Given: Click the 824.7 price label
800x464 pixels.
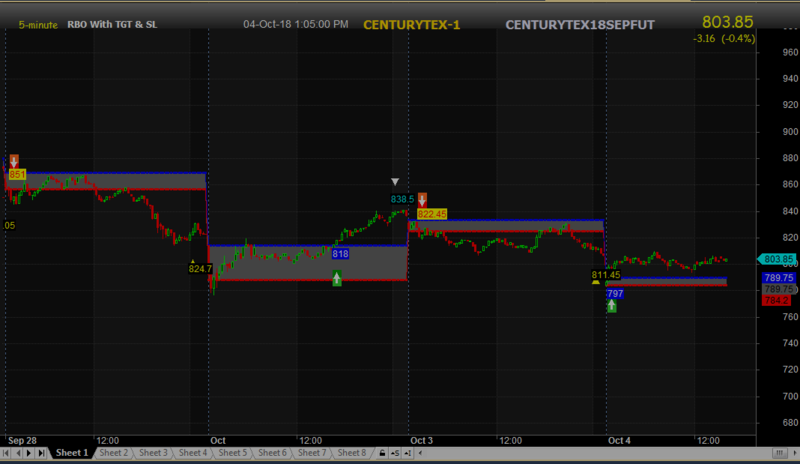Looking at the screenshot, I should click(199, 268).
